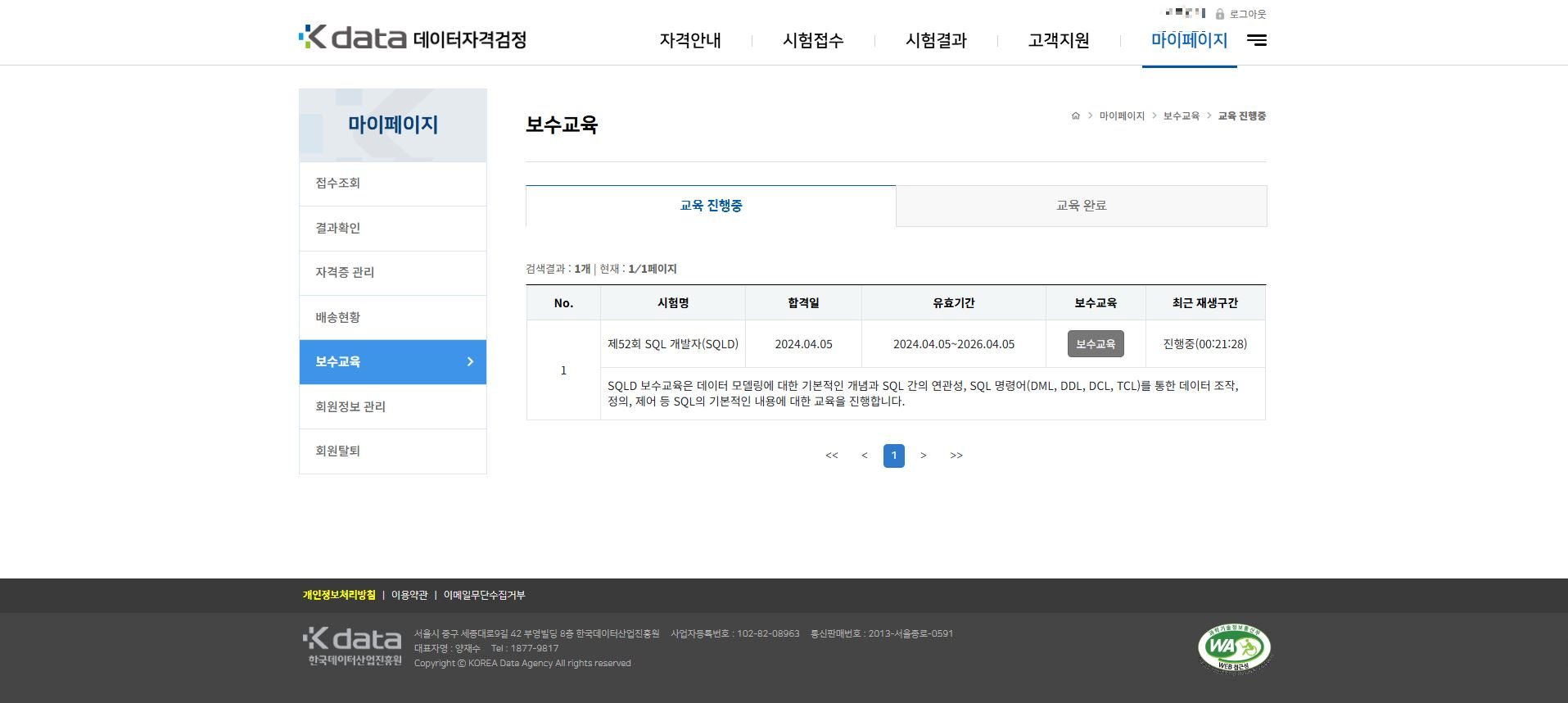The width and height of the screenshot is (1568, 703).
Task: Open the 자격안내 menu
Action: (690, 40)
